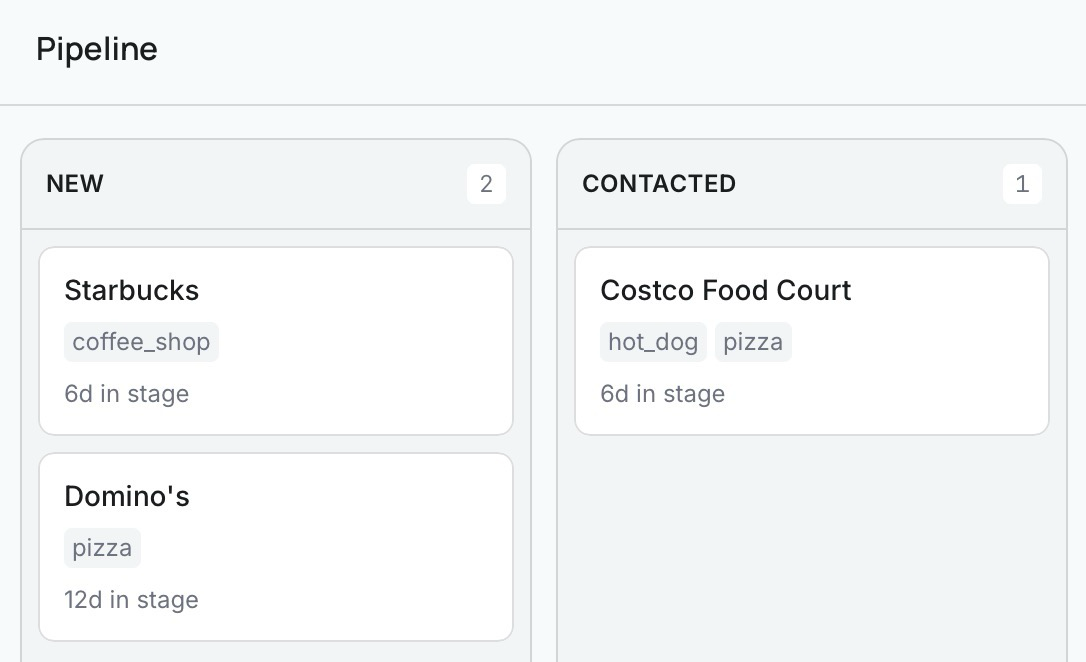This screenshot has width=1086, height=662.
Task: Select the NEW column header
Action: click(75, 183)
